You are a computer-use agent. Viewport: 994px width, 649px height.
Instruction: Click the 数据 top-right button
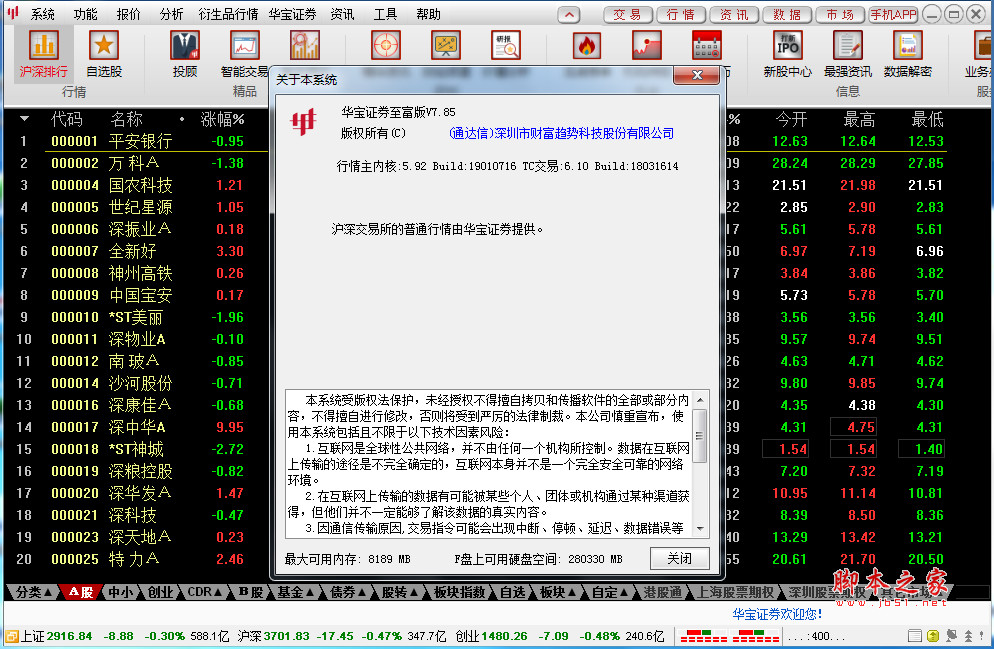pyautogui.click(x=787, y=14)
